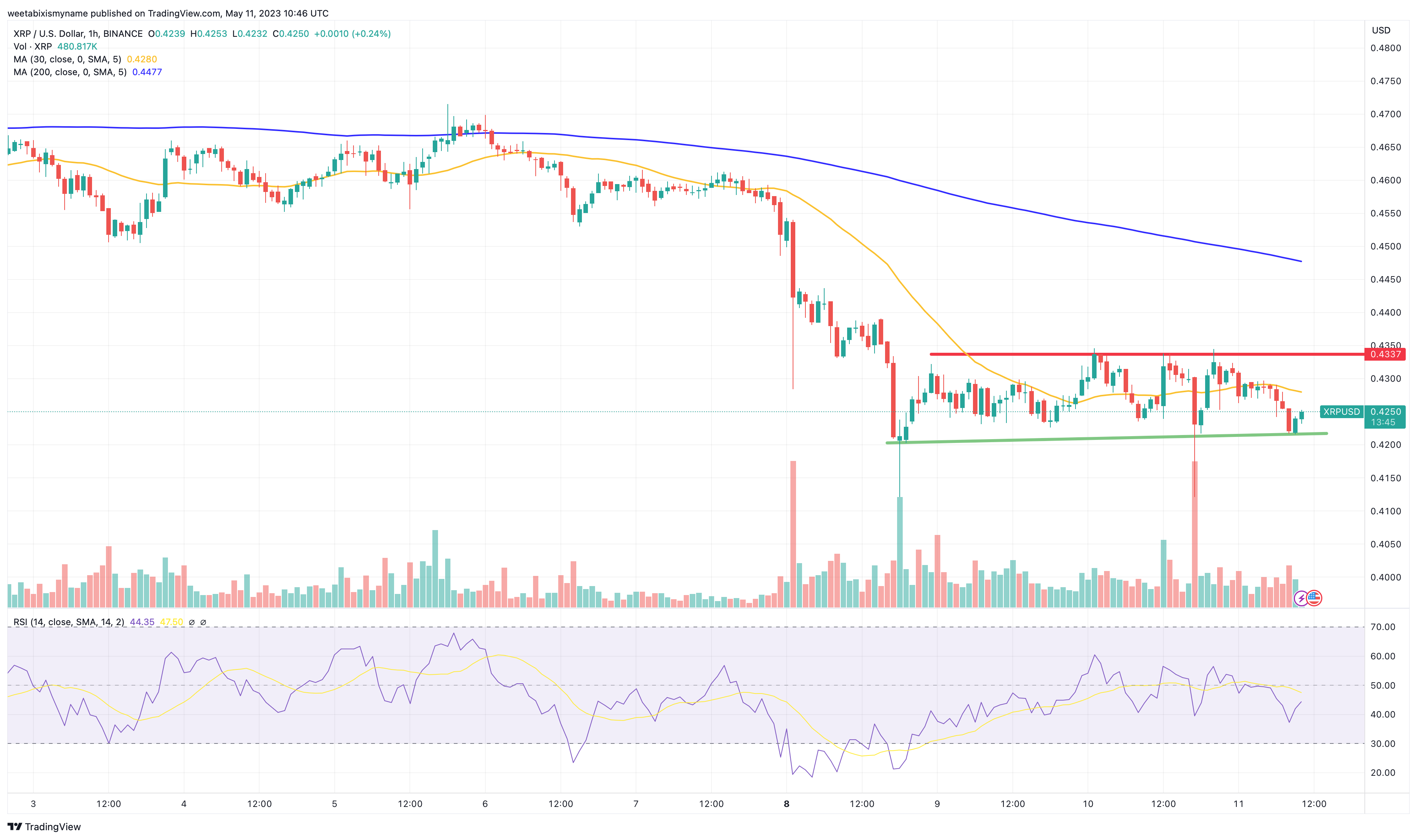The width and height of the screenshot is (1417, 840).
Task: Click the purple lightning event icon
Action: click(x=1301, y=598)
